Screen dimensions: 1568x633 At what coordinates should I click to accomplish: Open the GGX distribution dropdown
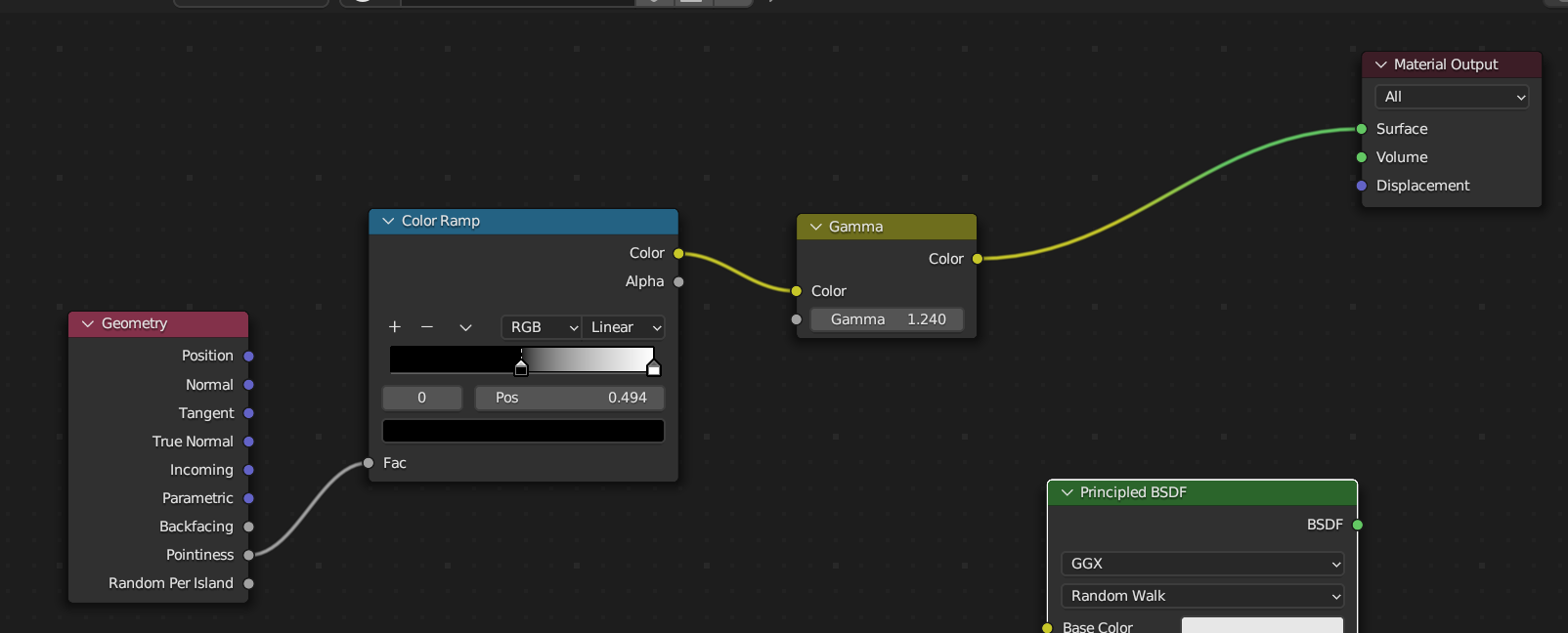click(1202, 564)
